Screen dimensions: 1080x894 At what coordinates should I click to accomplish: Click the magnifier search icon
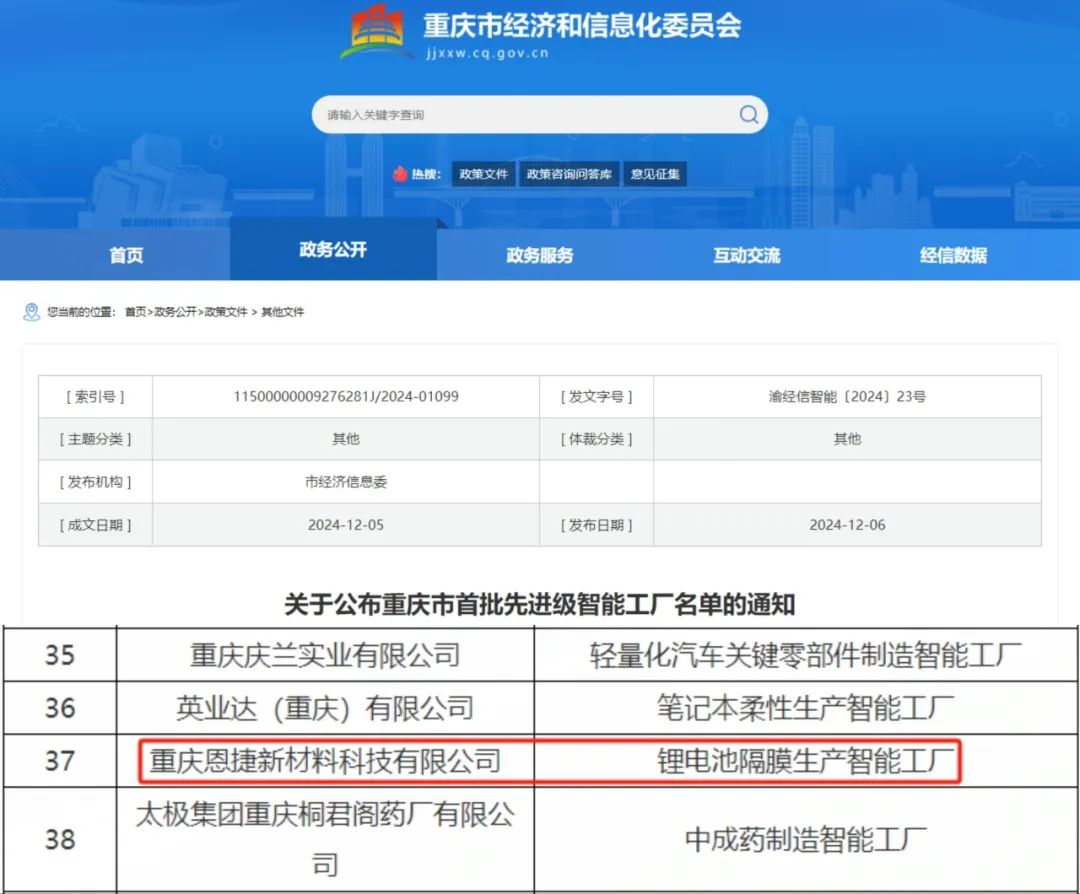tap(748, 115)
